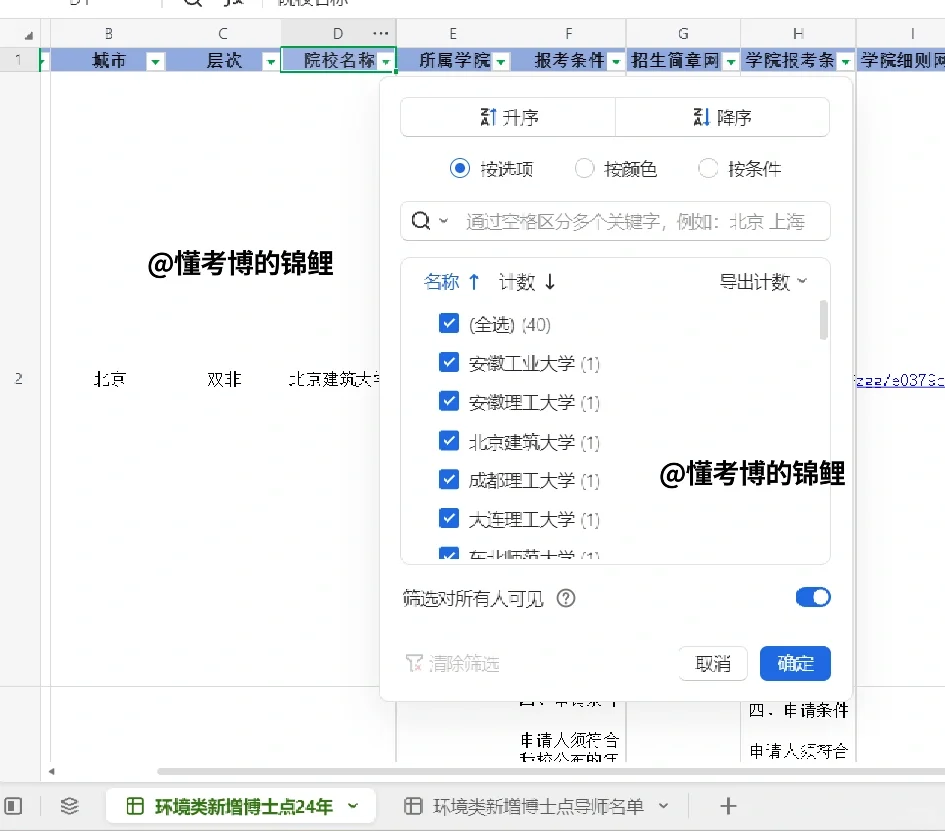Viewport: 945px width, 831px height.
Task: Click the horizontal scrollbar left arrow
Action: [52, 771]
